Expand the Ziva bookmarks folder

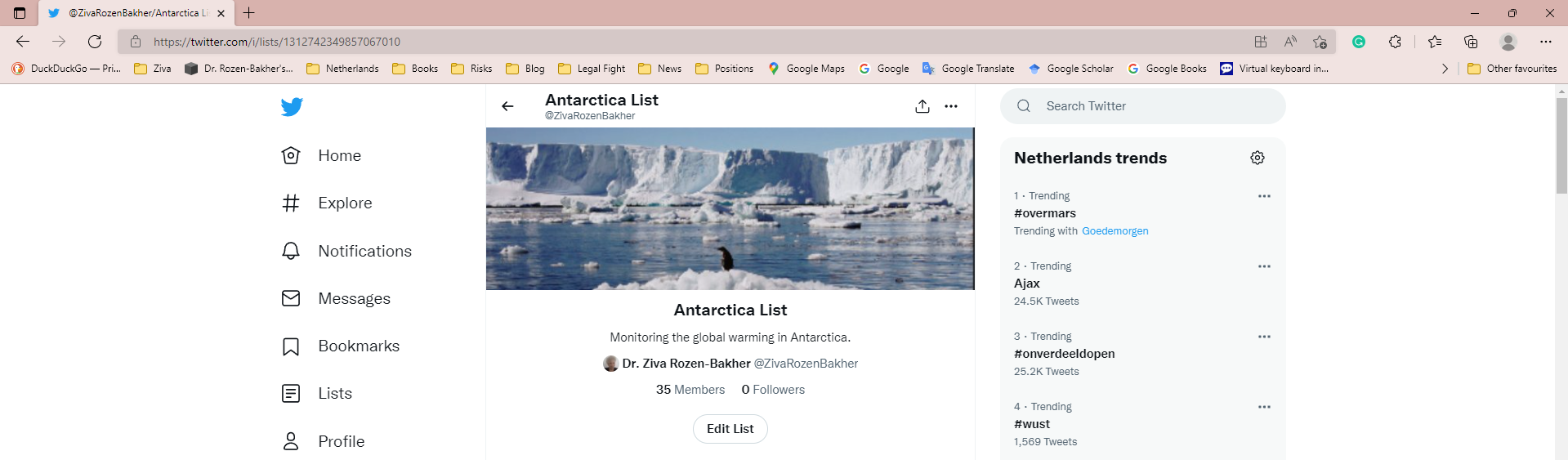153,69
